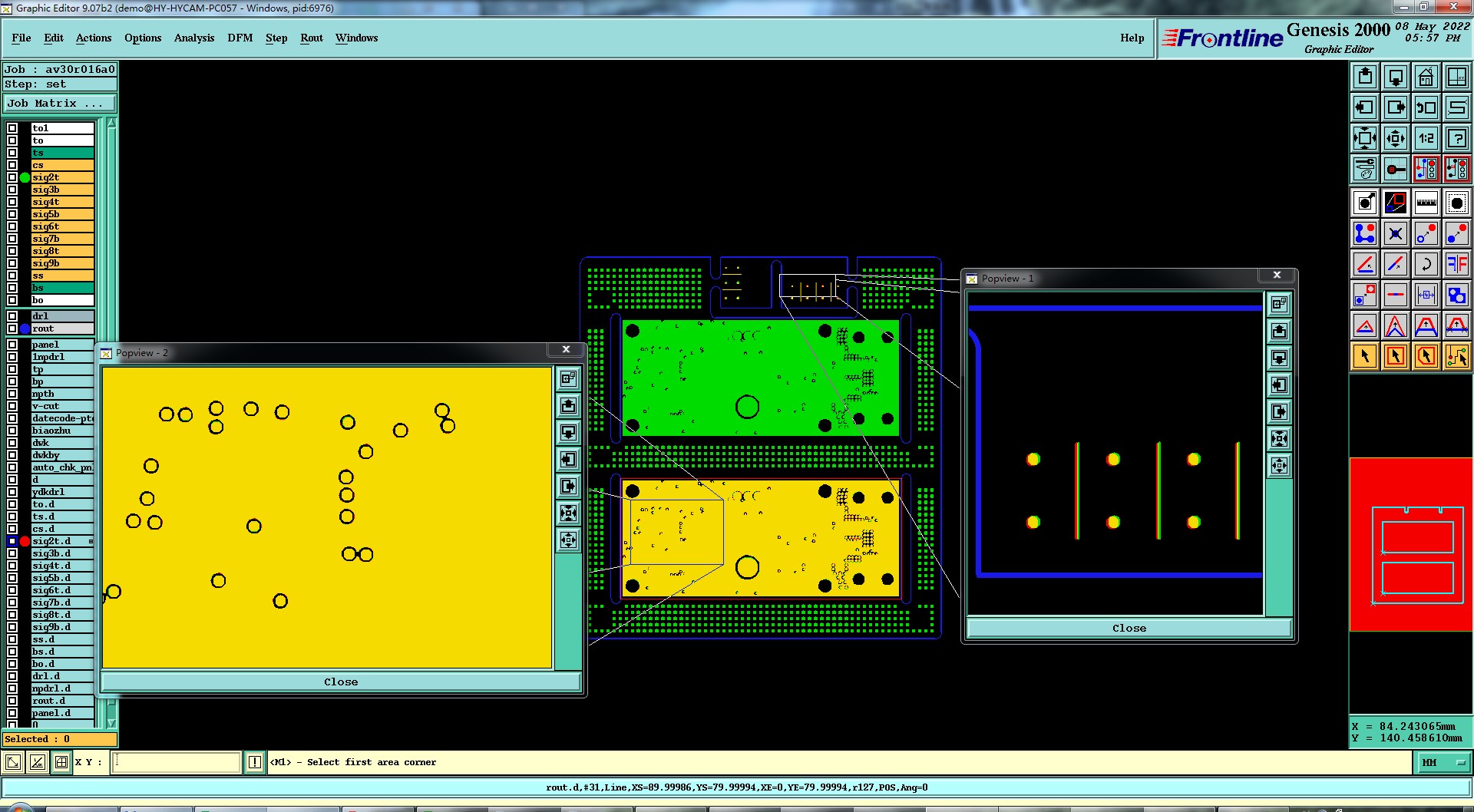Click the delete feature X icon
1474x812 pixels.
tap(1396, 233)
